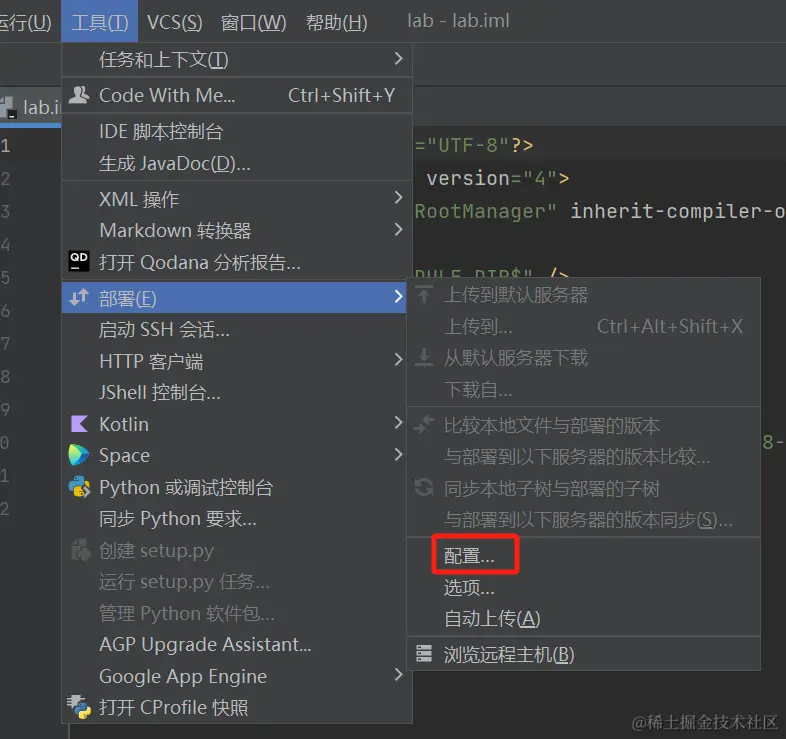Image resolution: width=786 pixels, height=739 pixels.
Task: Expand the Google App Engine submenu arrow
Action: click(x=399, y=675)
